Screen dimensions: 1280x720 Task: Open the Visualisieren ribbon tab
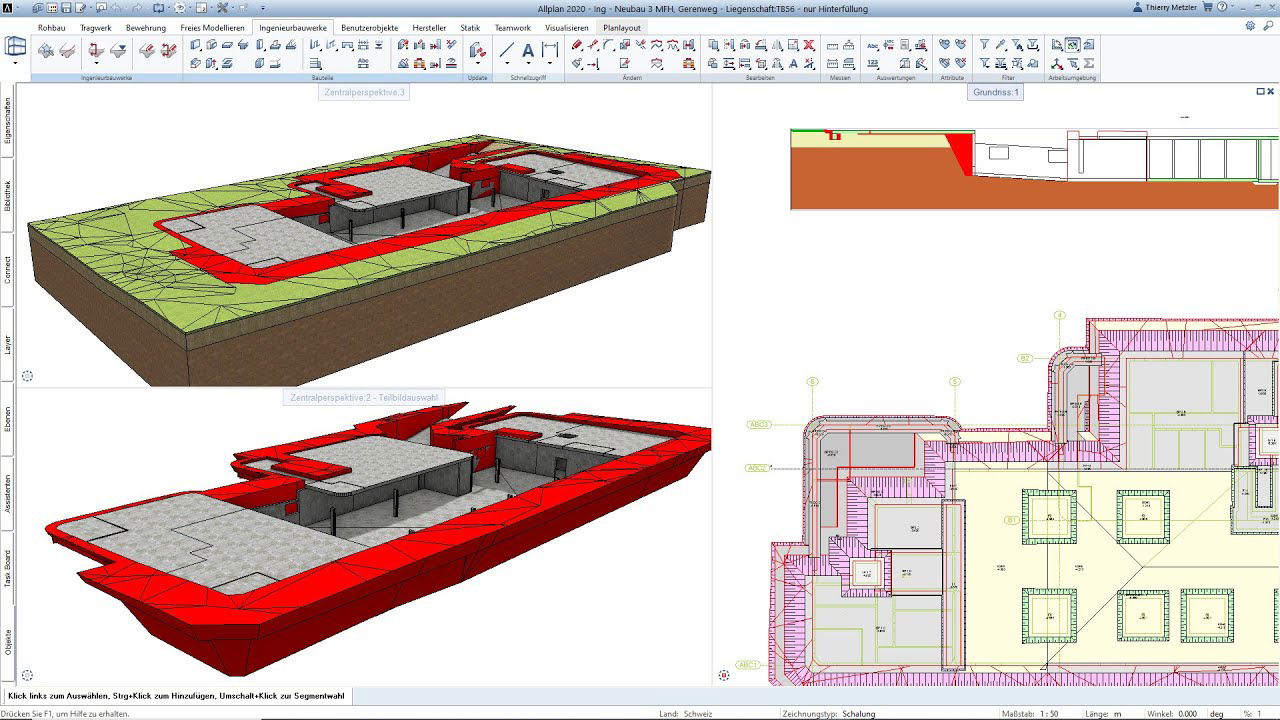point(566,27)
